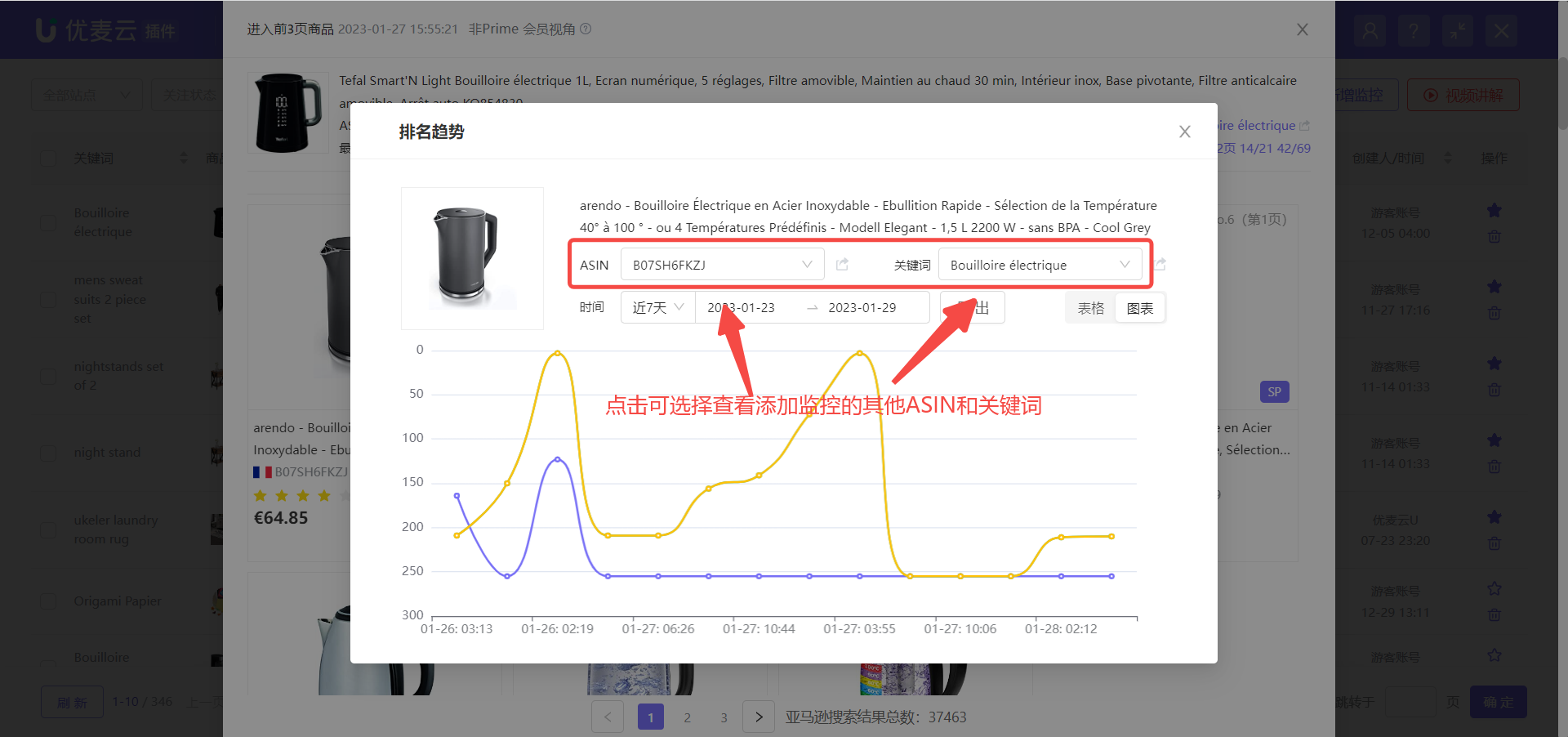Click the 确定 jump confirm button
Viewport: 1568px width, 737px height.
1499,702
